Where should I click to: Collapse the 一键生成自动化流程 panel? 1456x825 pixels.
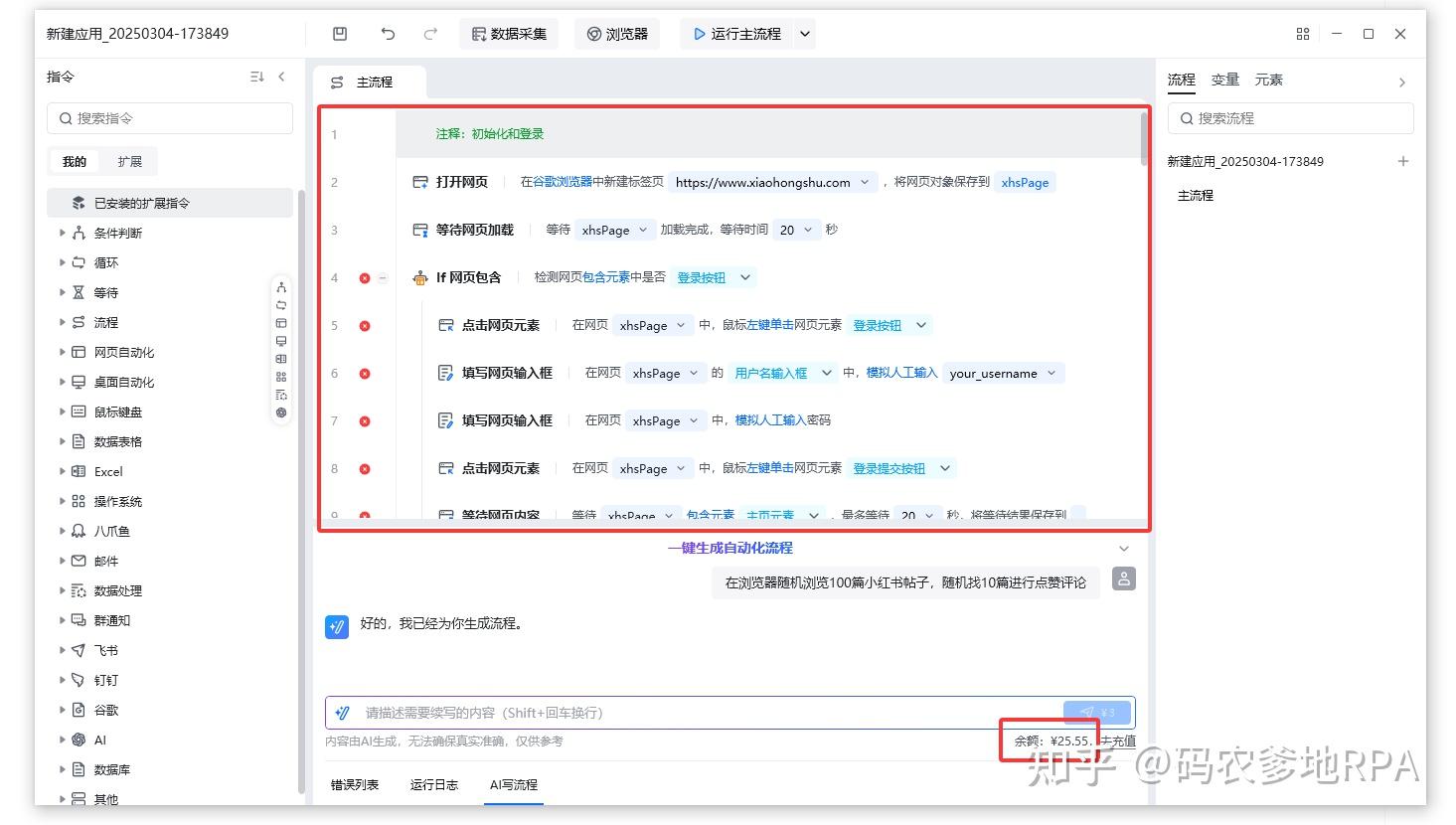(x=1123, y=548)
